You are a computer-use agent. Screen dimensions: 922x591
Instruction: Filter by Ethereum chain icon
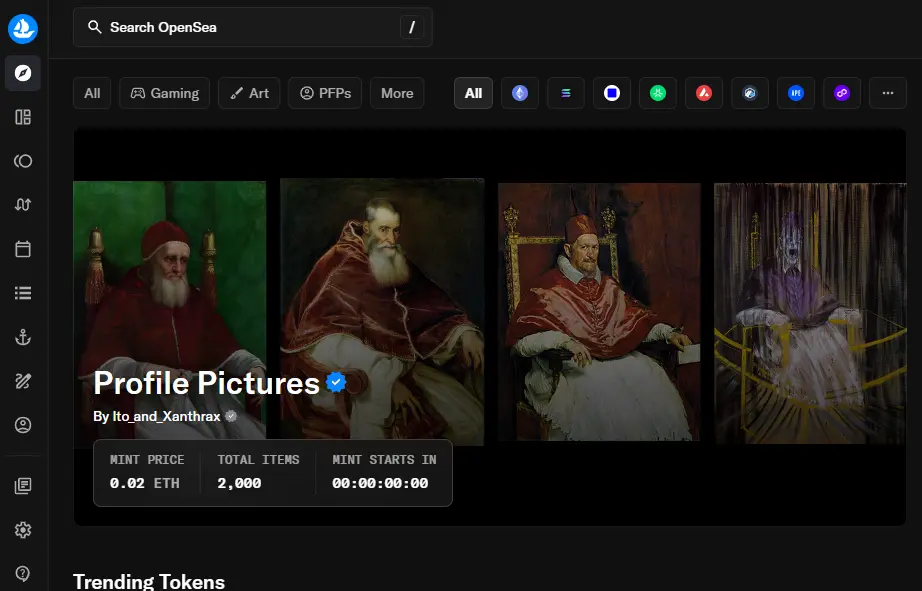(x=520, y=93)
